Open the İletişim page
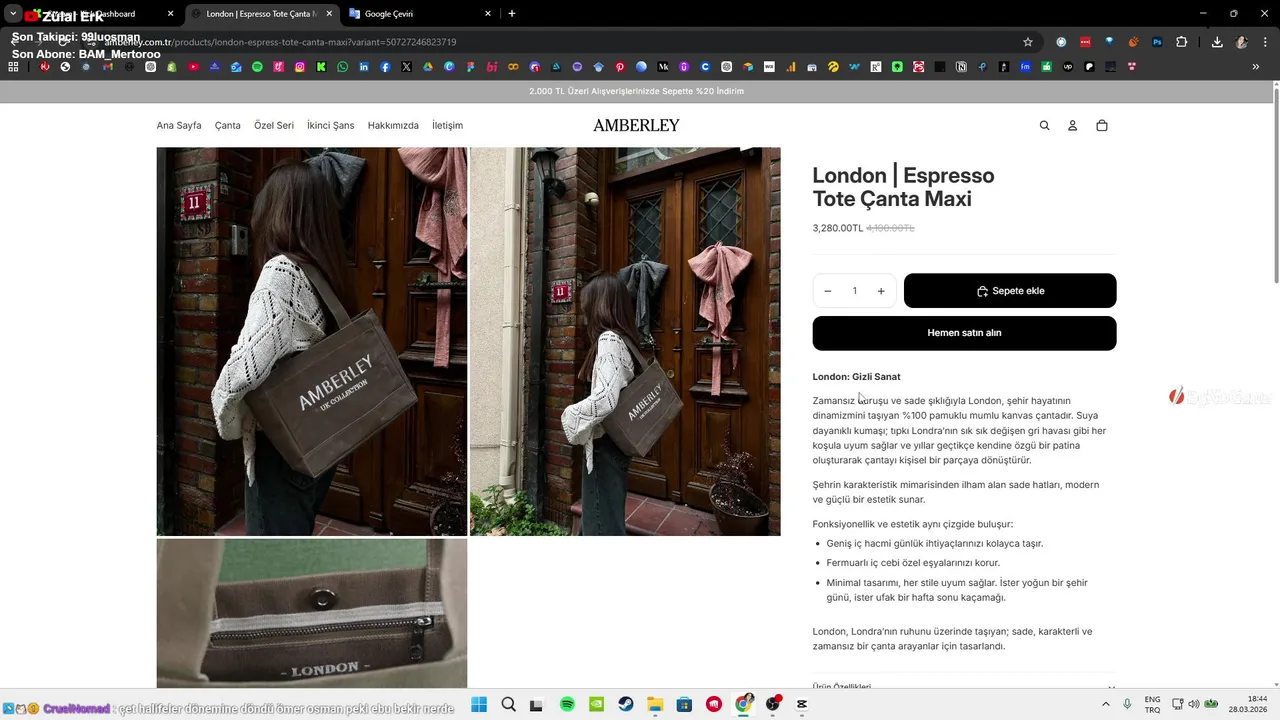1280x720 pixels. [x=447, y=126]
